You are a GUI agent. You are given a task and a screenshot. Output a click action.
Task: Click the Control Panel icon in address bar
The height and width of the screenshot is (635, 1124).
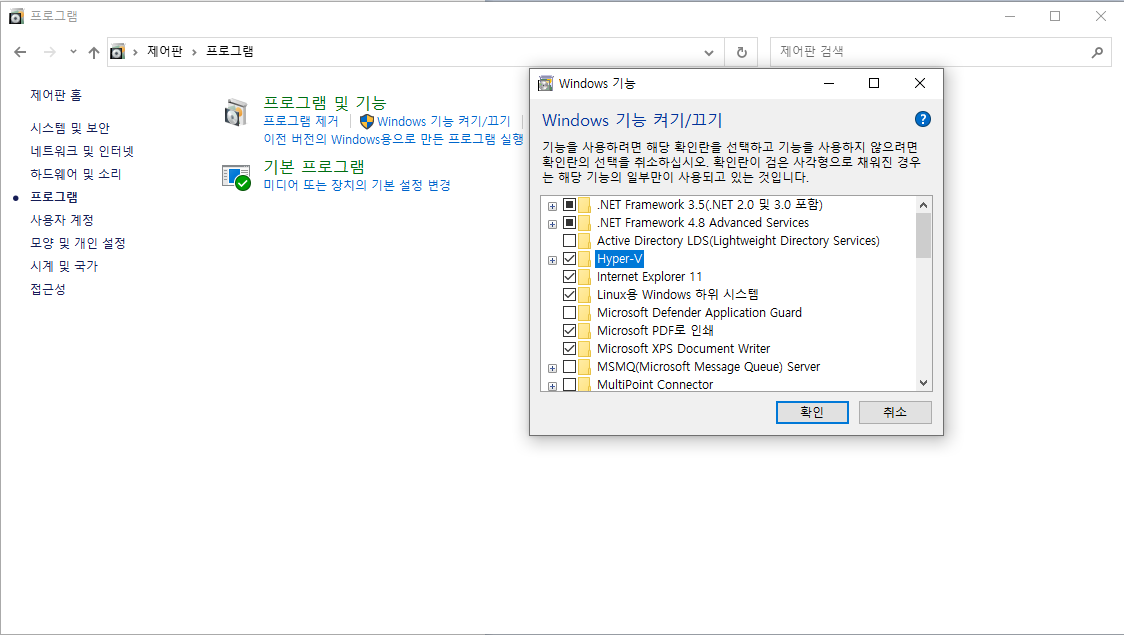pyautogui.click(x=118, y=52)
